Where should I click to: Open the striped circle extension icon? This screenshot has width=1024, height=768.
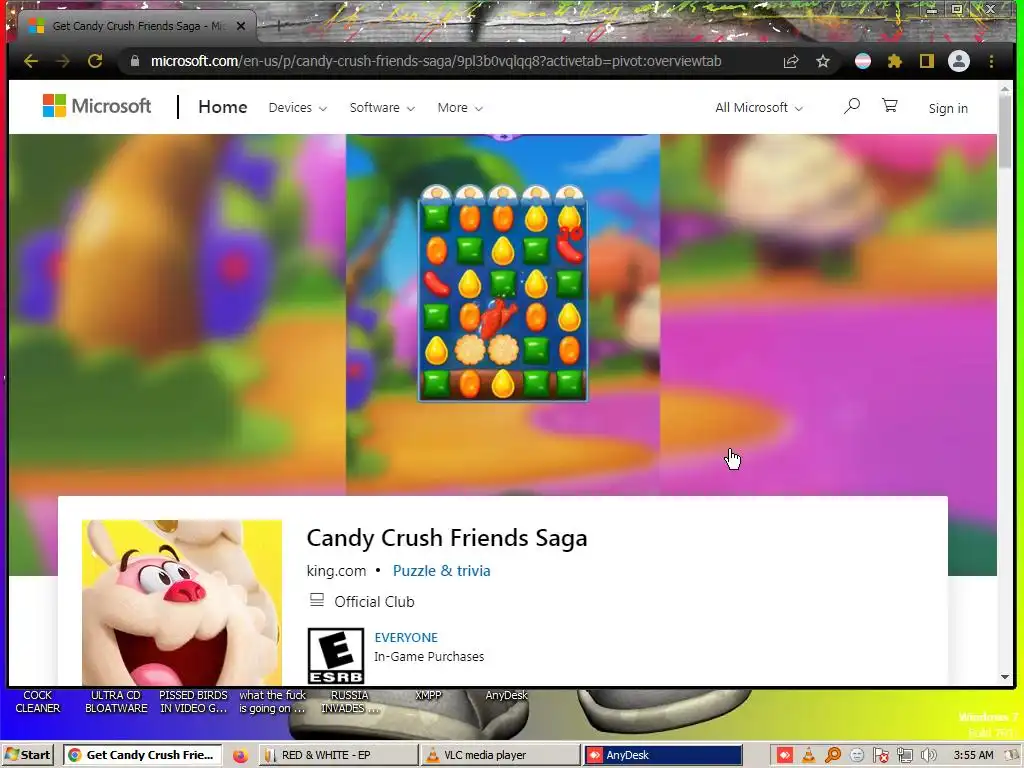[x=863, y=61]
